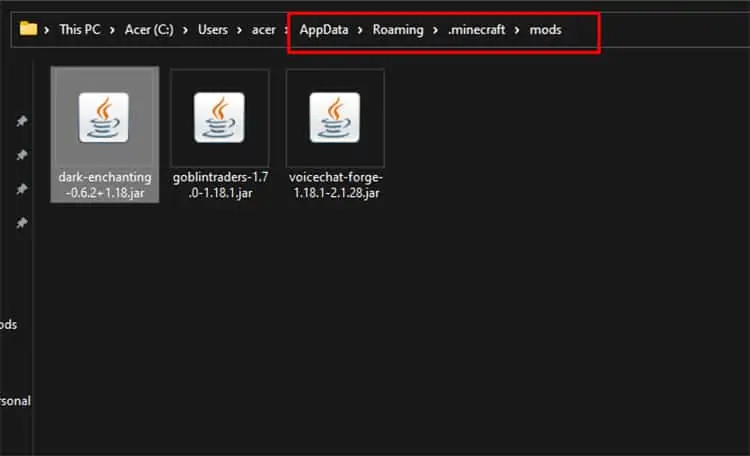The width and height of the screenshot is (750, 456).
Task: Click the third pin icon in sidebar
Action: (22, 189)
